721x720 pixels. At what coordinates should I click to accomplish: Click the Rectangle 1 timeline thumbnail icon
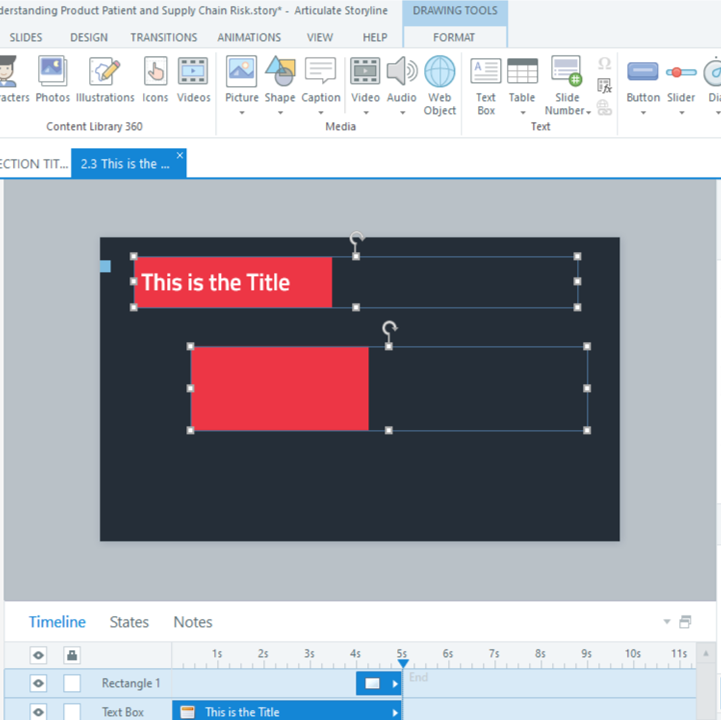[372, 684]
